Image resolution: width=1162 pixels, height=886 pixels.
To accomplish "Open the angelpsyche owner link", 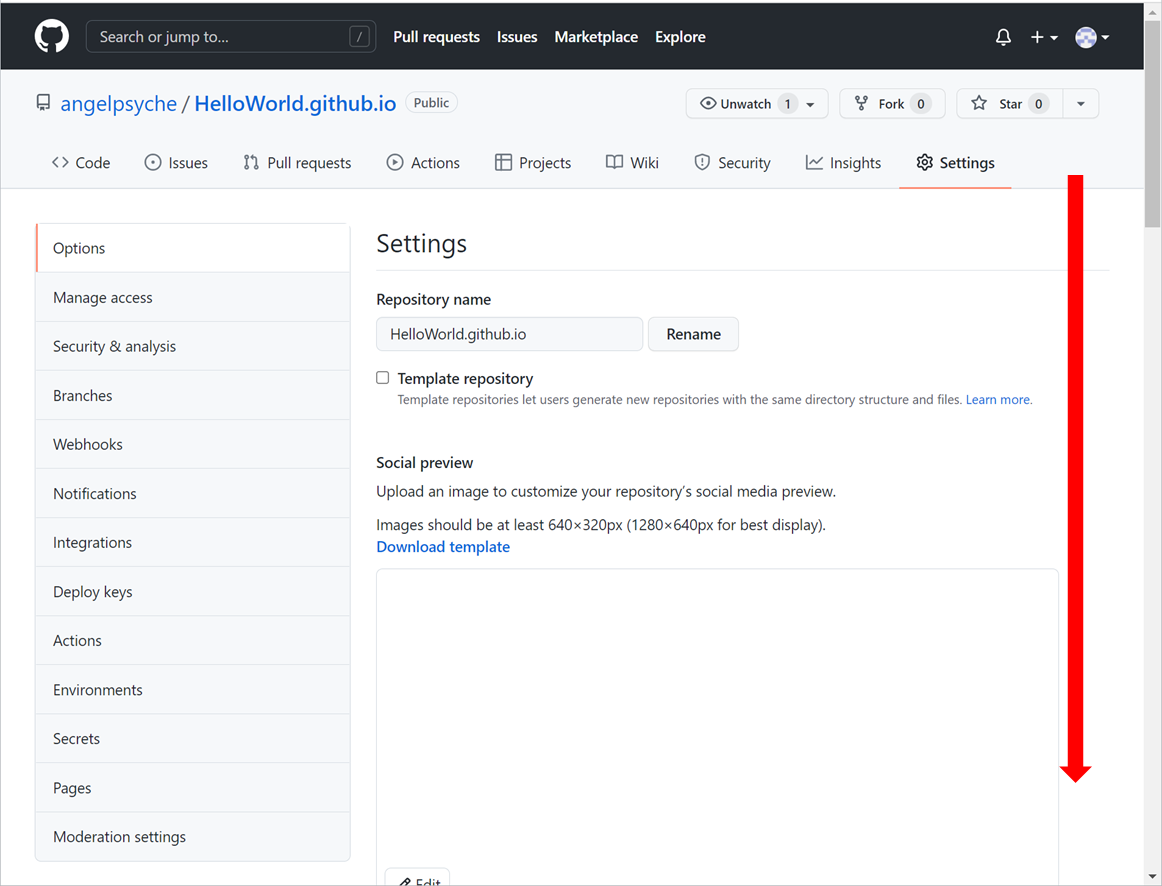I will 119,104.
